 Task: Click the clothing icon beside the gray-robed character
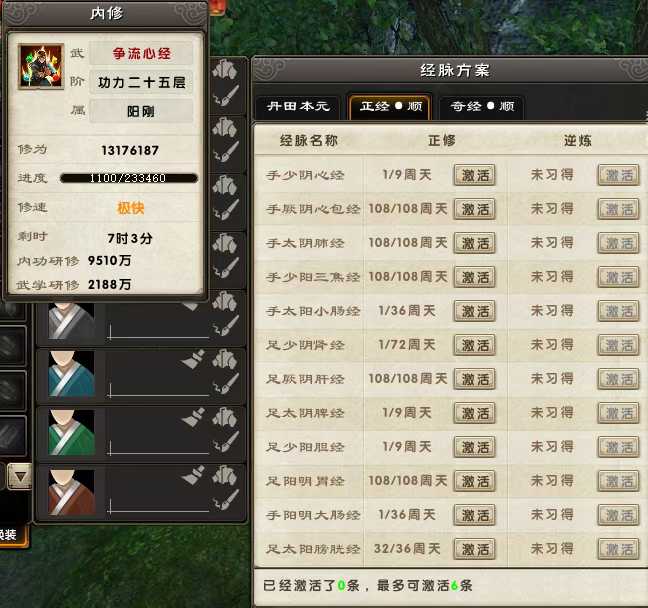[224, 302]
